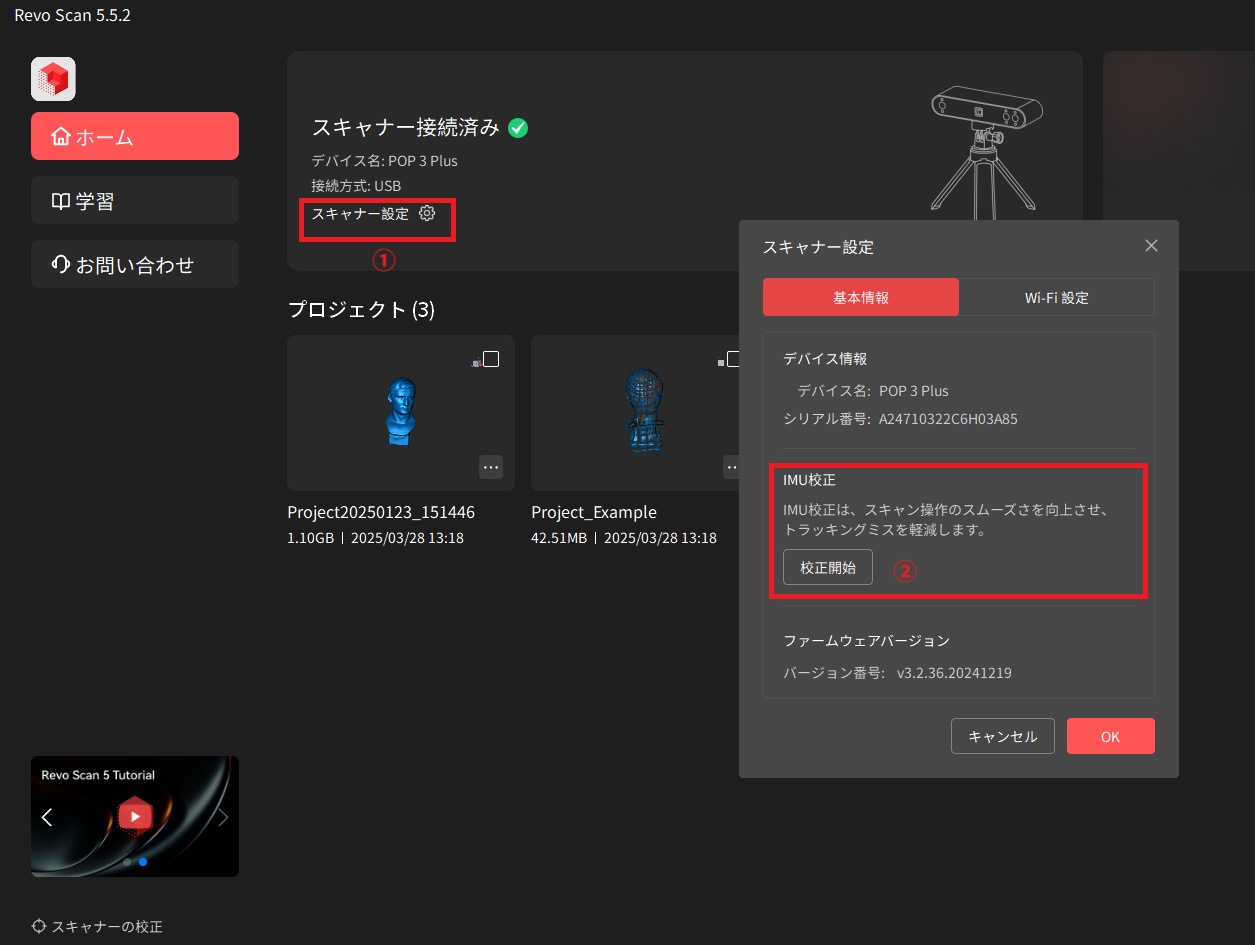The height and width of the screenshot is (945, 1255).
Task: Open the ホーム home page
Action: pyautogui.click(x=135, y=136)
